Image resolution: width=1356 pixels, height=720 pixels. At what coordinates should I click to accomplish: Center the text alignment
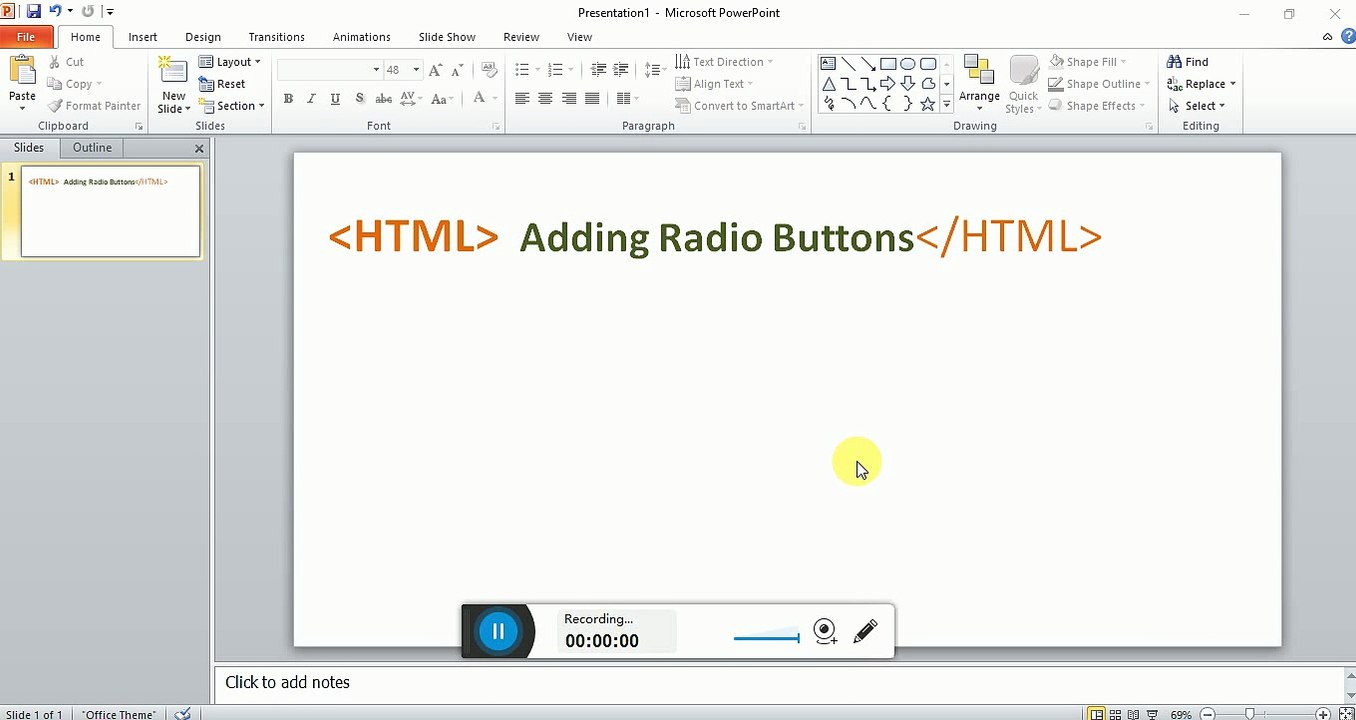[x=545, y=98]
